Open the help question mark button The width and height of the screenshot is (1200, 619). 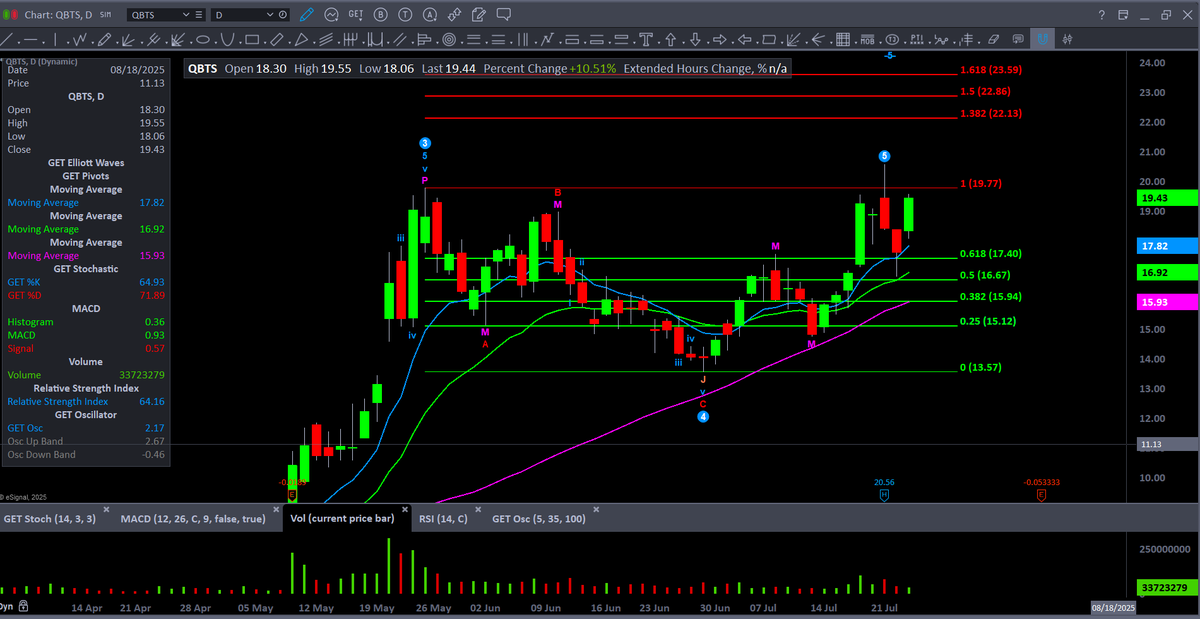[1101, 15]
